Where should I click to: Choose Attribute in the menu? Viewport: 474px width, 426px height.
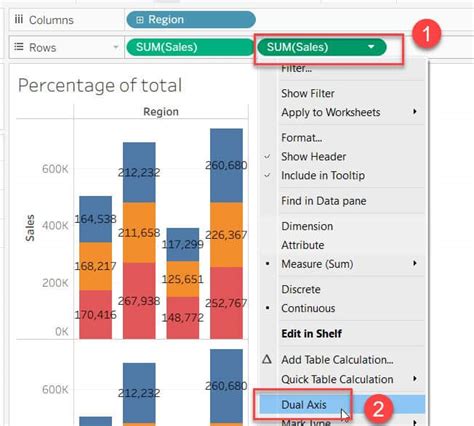303,245
